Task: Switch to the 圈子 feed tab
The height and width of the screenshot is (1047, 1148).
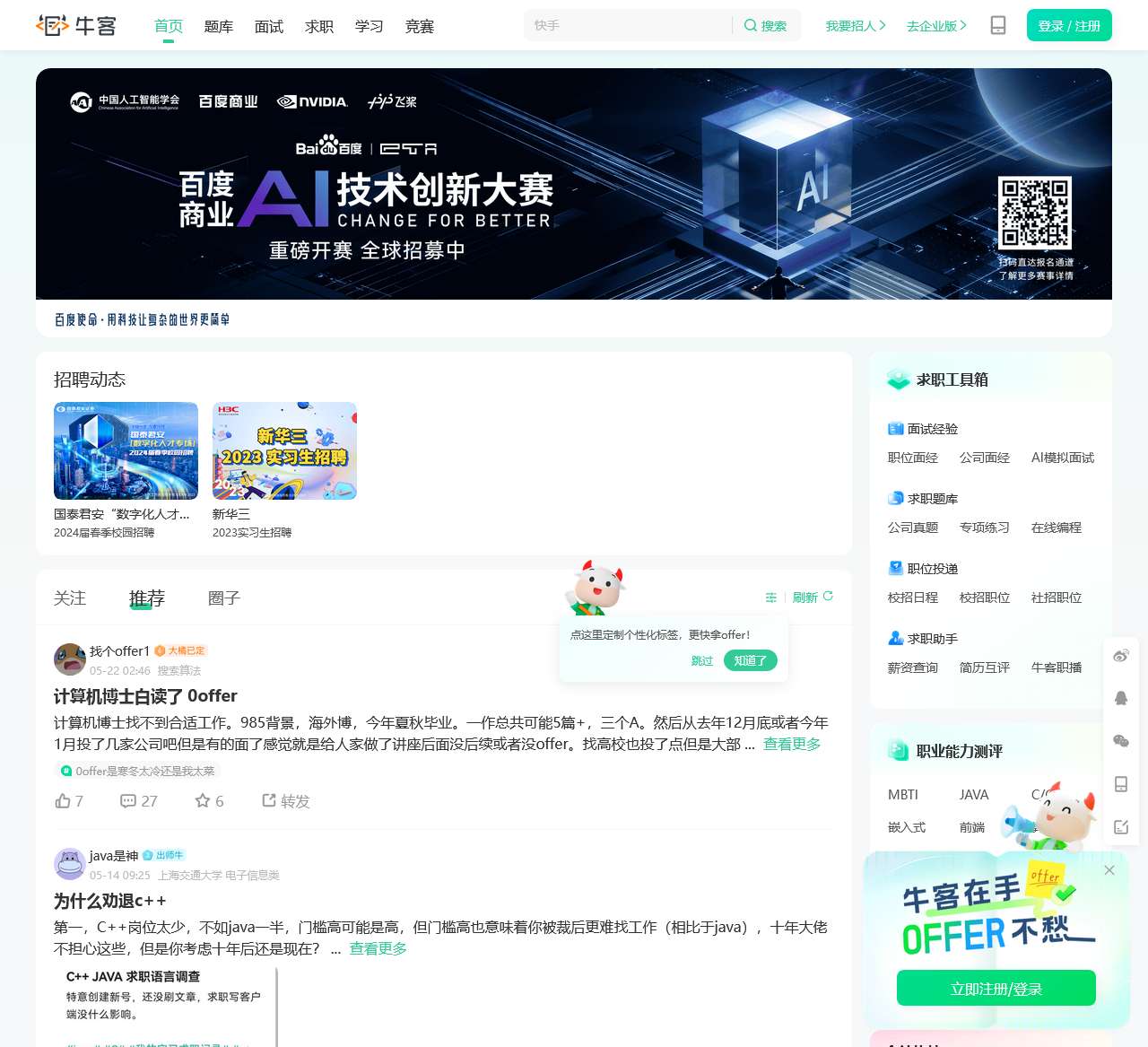Action: 224,598
